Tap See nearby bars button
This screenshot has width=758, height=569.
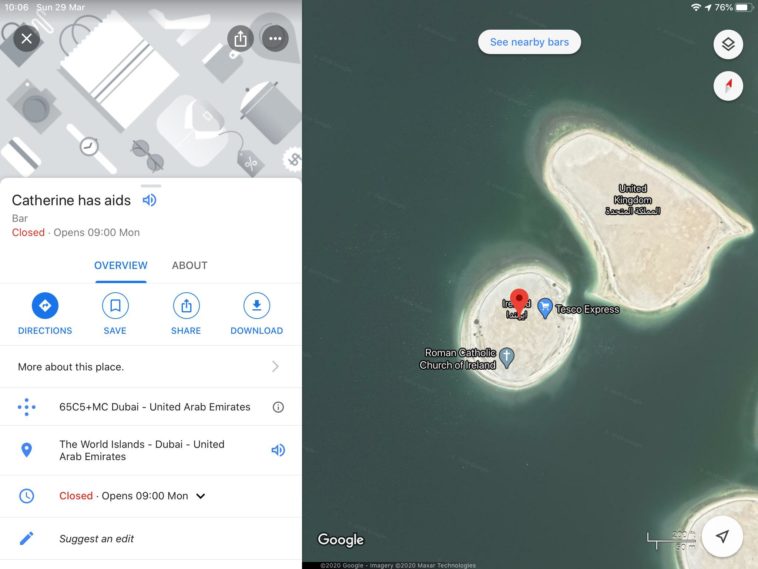[x=529, y=42]
